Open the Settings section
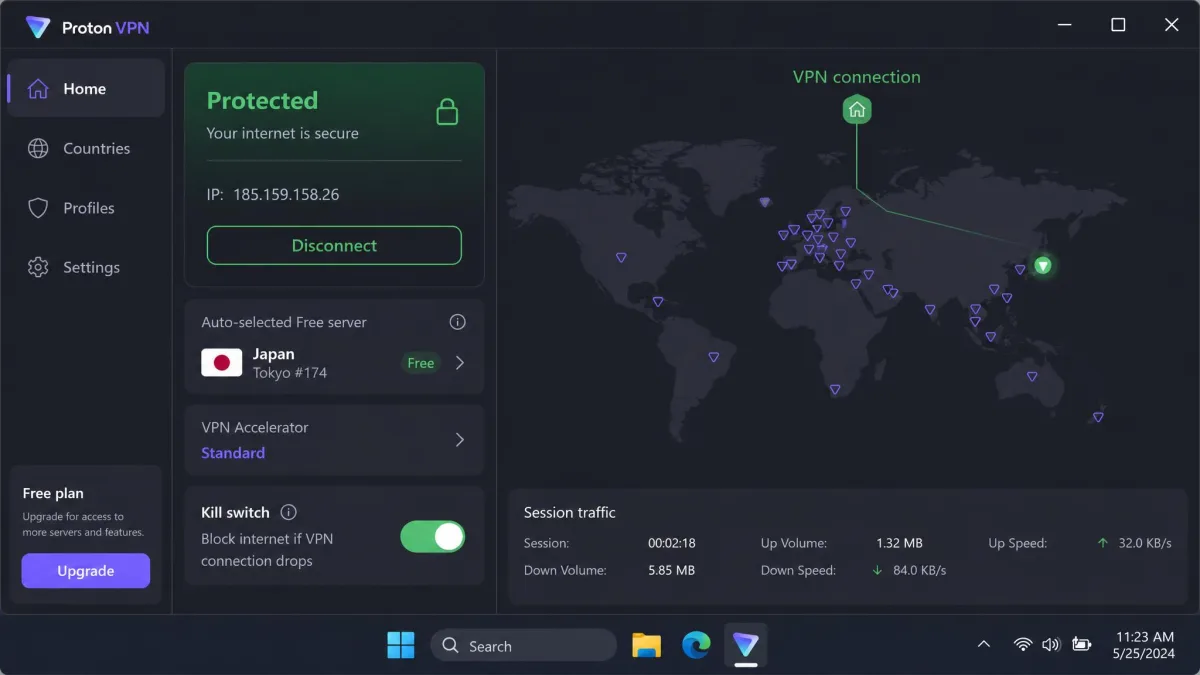The image size is (1200, 675). [x=86, y=267]
